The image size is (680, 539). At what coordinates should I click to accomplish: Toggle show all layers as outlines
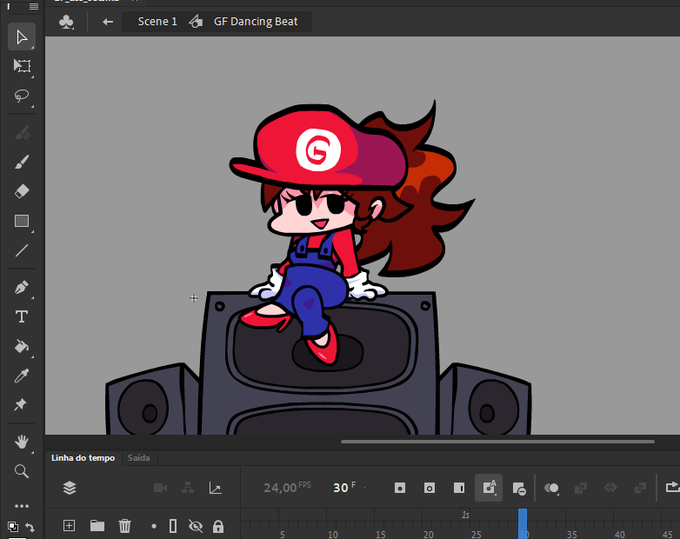click(x=173, y=526)
